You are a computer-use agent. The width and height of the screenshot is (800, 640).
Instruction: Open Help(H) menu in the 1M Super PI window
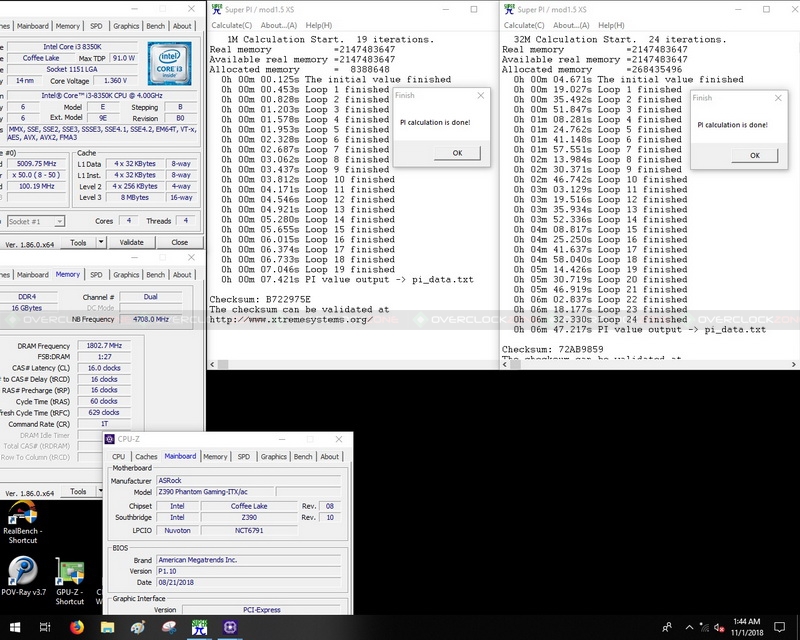(318, 25)
